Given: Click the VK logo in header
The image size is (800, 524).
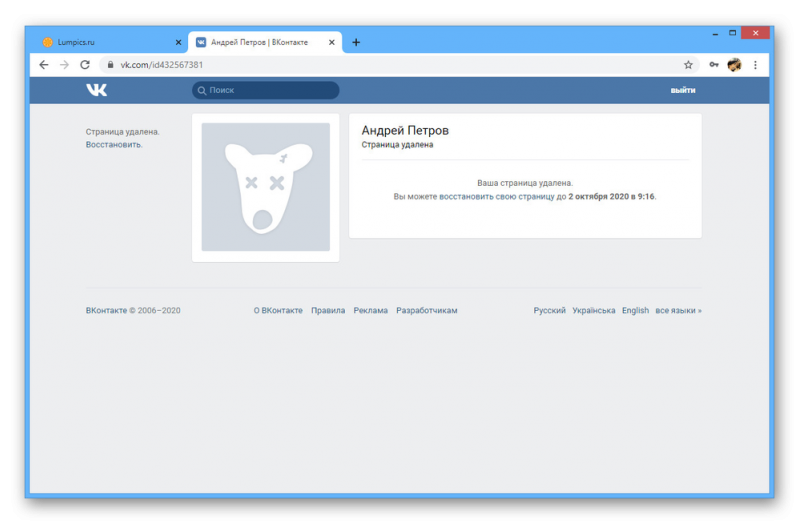Looking at the screenshot, I should (x=96, y=90).
